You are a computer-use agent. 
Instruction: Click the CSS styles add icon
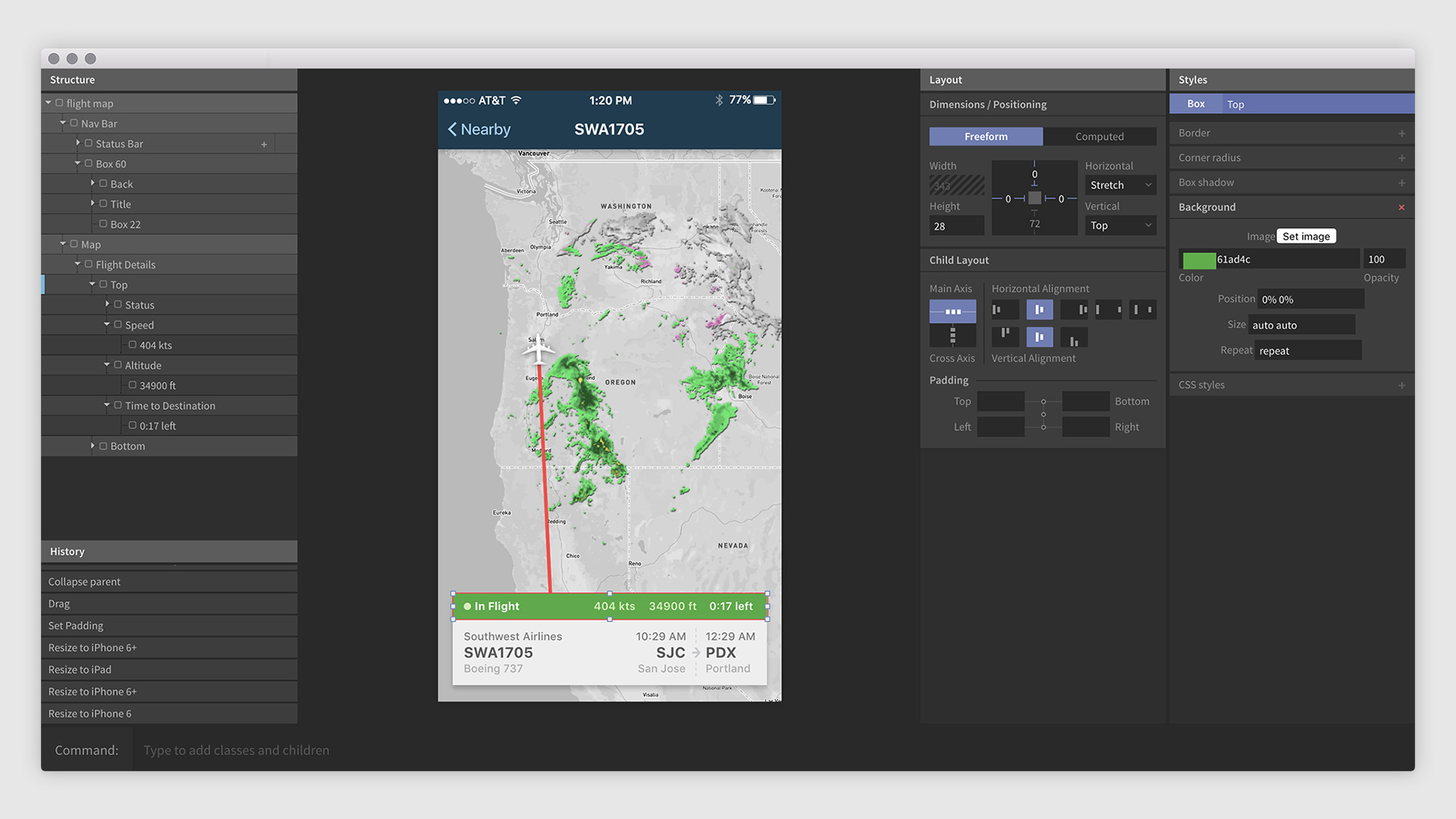1405,384
